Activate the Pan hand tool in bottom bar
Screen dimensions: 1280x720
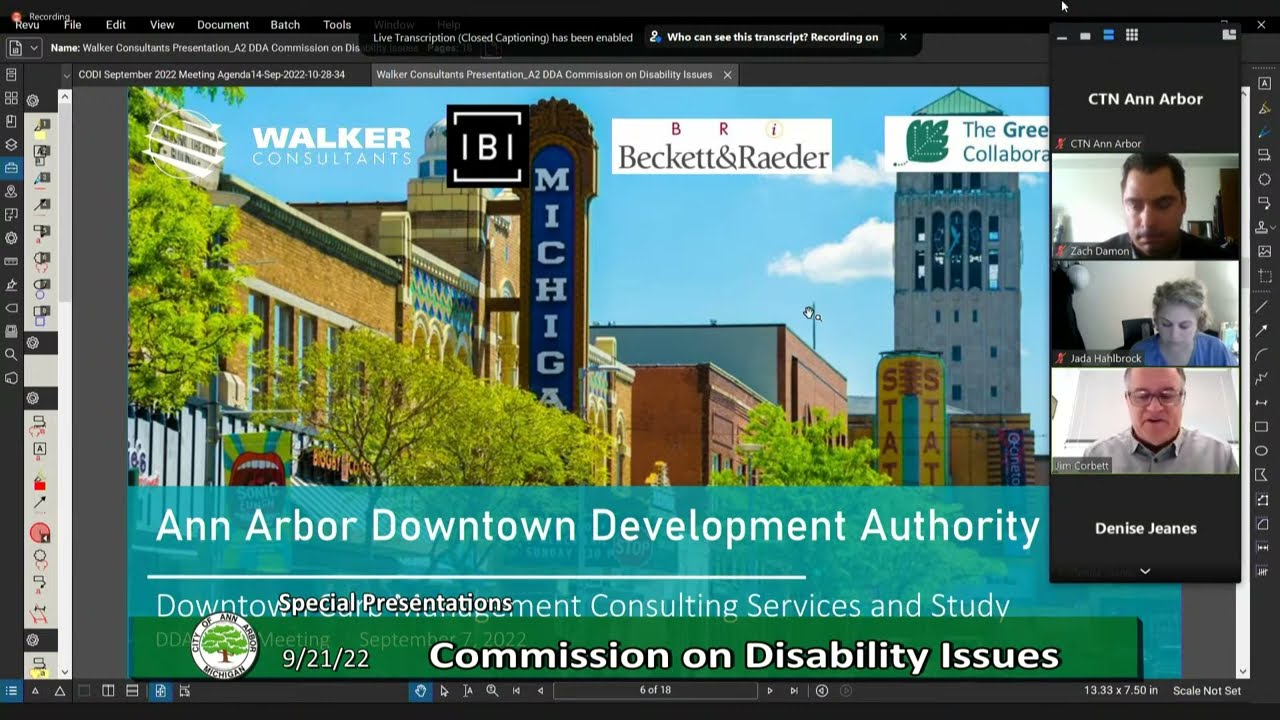coord(420,690)
